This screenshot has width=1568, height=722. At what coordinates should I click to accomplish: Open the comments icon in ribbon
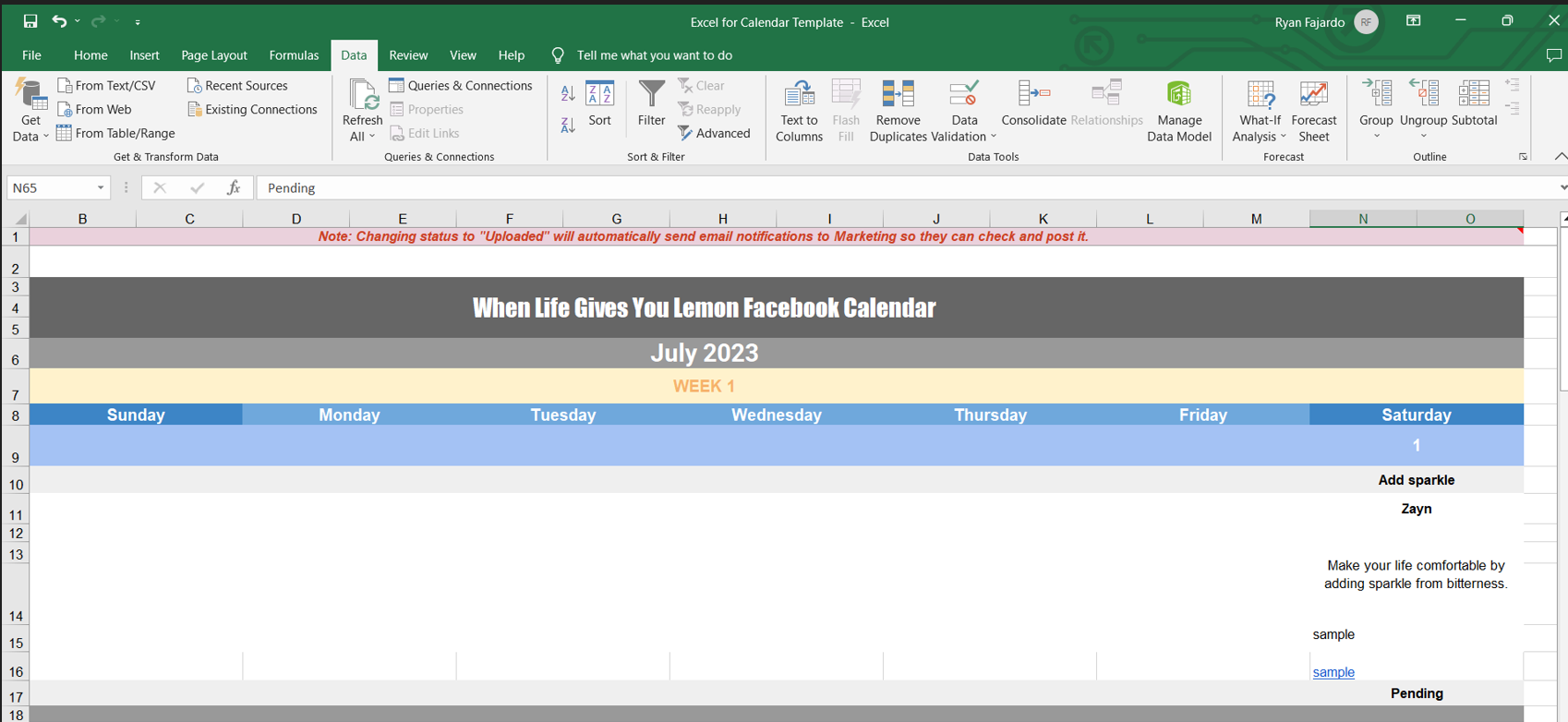coord(1553,55)
